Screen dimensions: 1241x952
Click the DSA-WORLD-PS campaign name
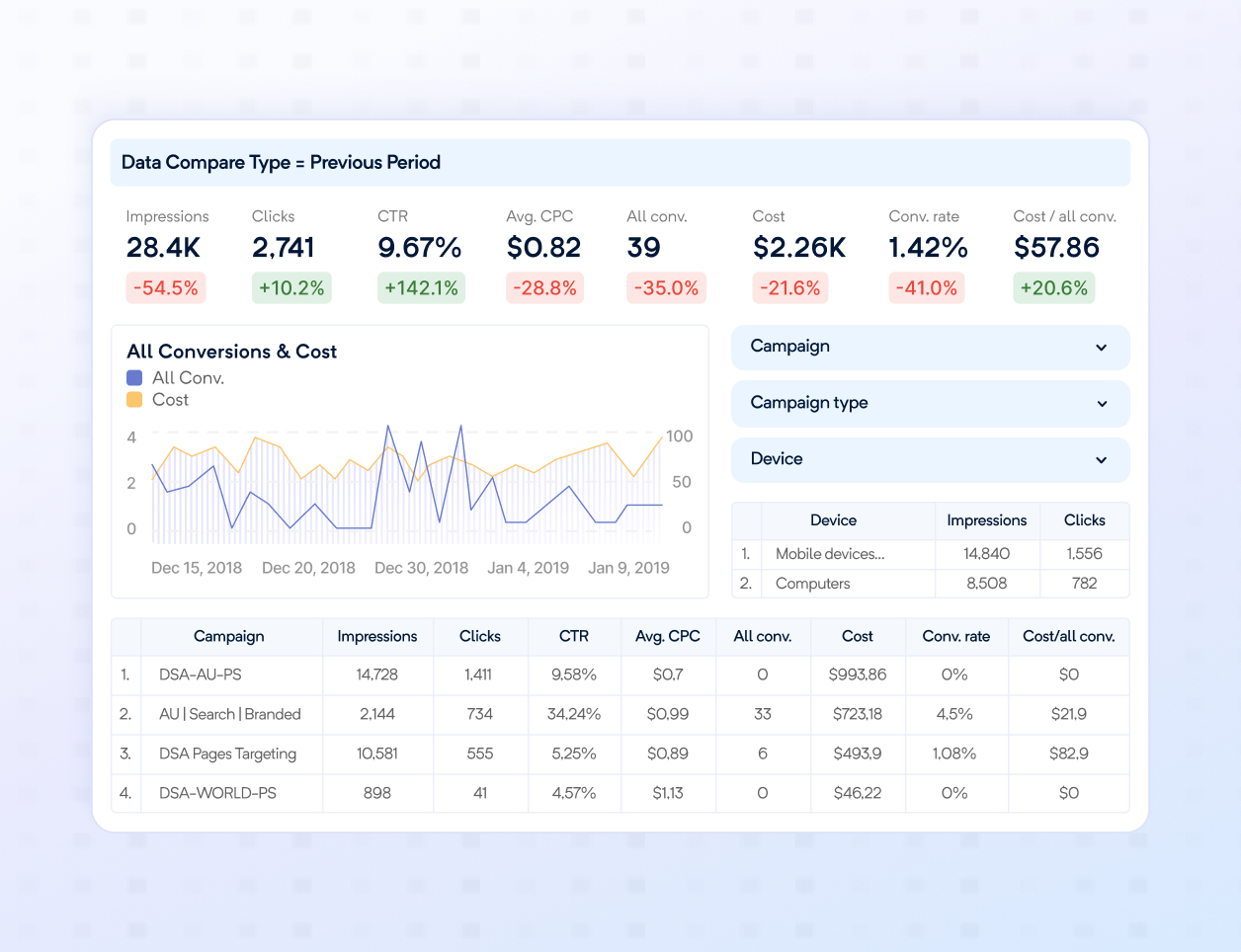pos(217,794)
